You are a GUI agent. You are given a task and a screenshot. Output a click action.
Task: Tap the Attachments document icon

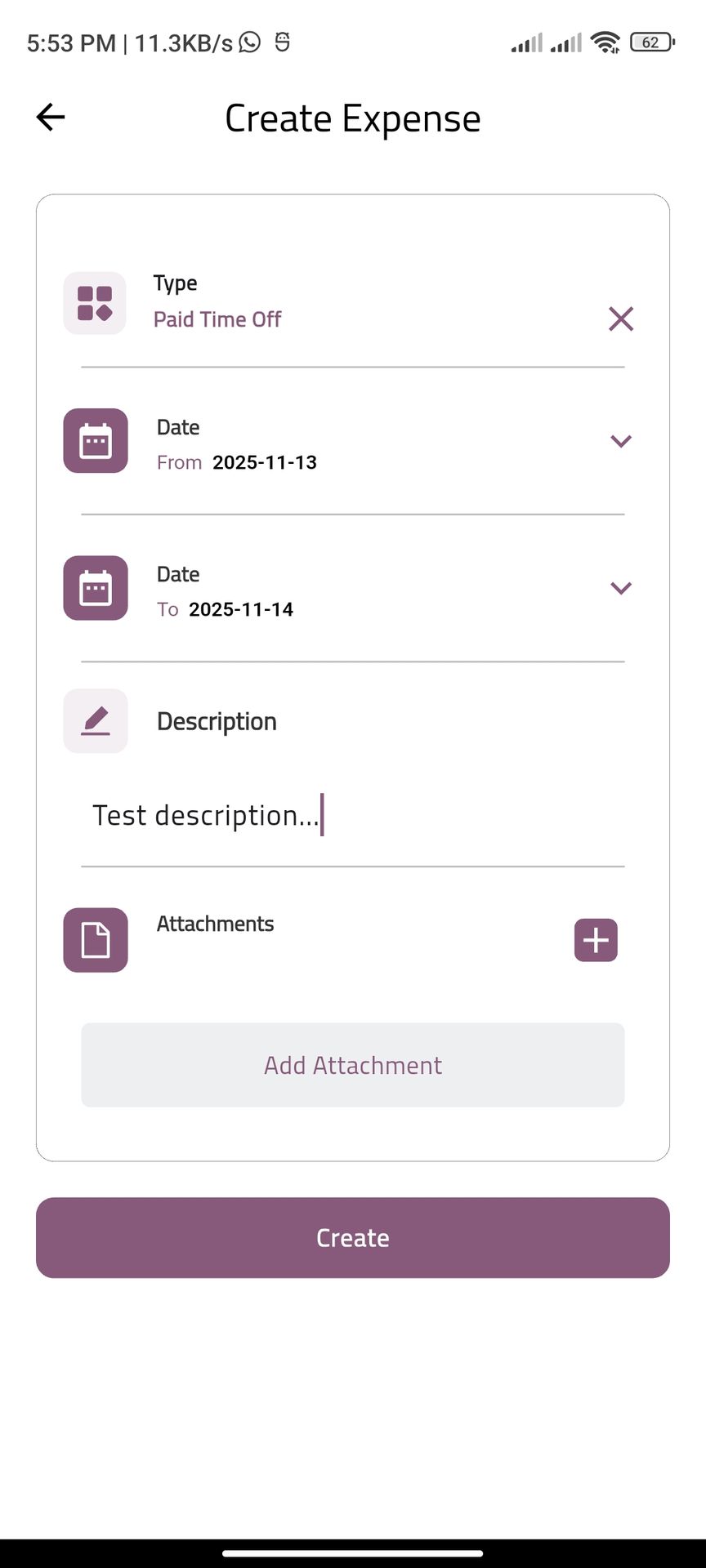96,940
